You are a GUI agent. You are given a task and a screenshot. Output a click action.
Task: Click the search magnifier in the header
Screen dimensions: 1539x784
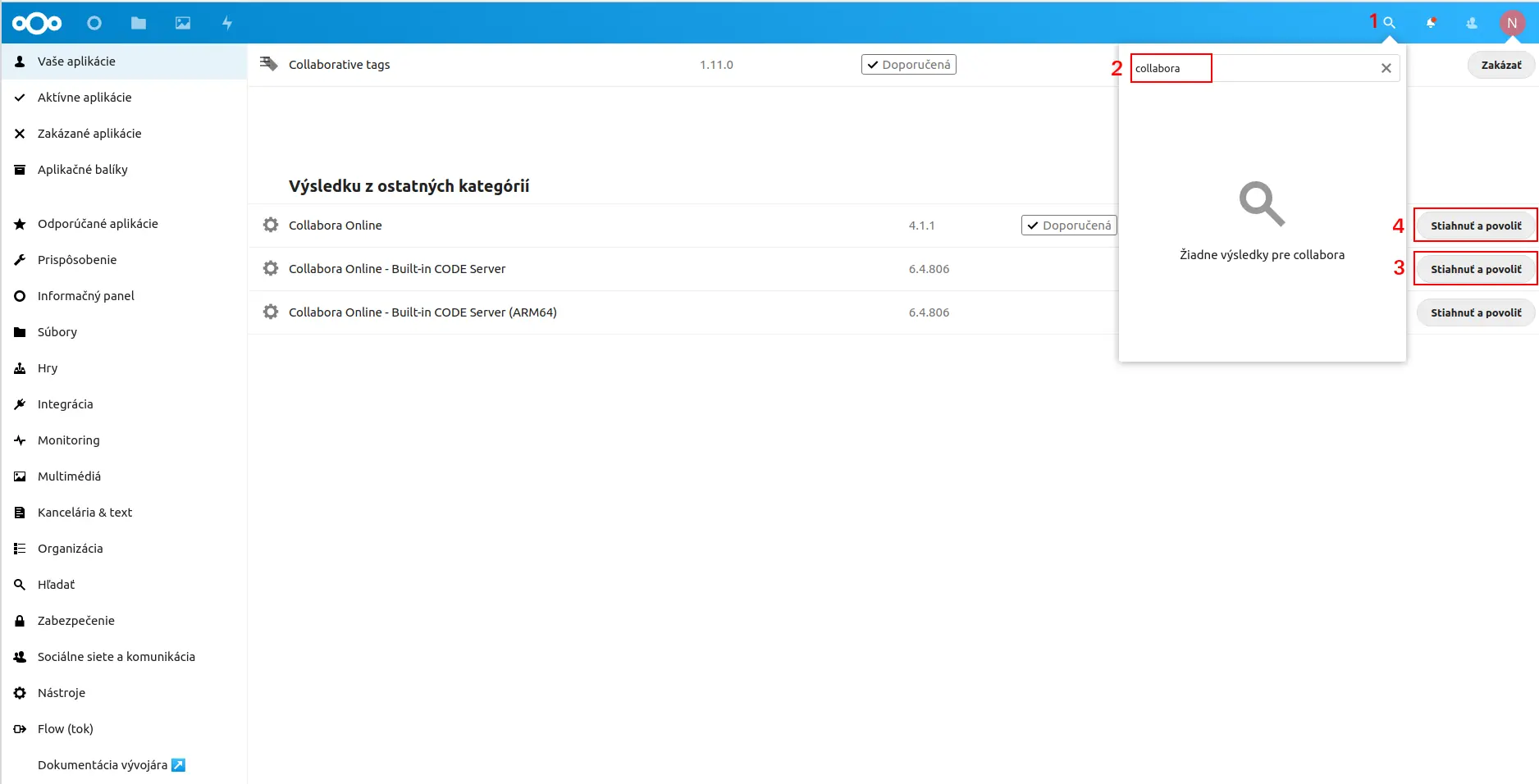(1389, 23)
